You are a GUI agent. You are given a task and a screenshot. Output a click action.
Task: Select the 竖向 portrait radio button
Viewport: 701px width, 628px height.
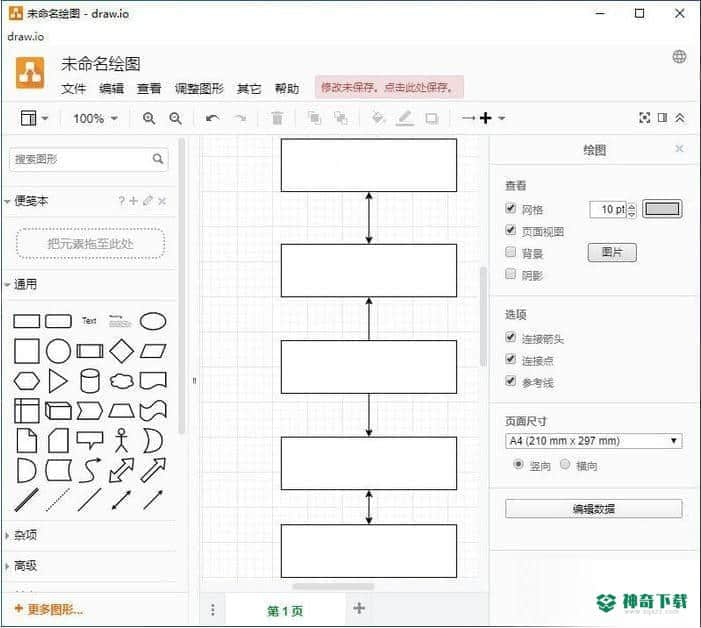tap(518, 465)
